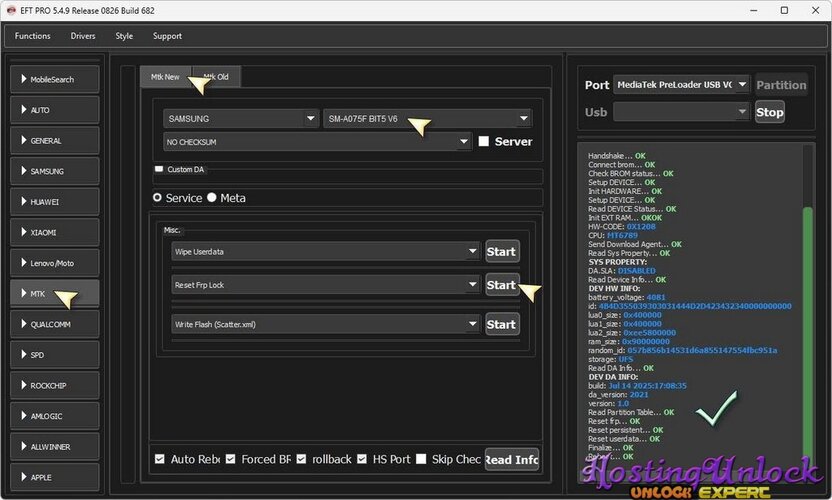Click the Reset persistent OK log line

pyautogui.click(x=626, y=430)
